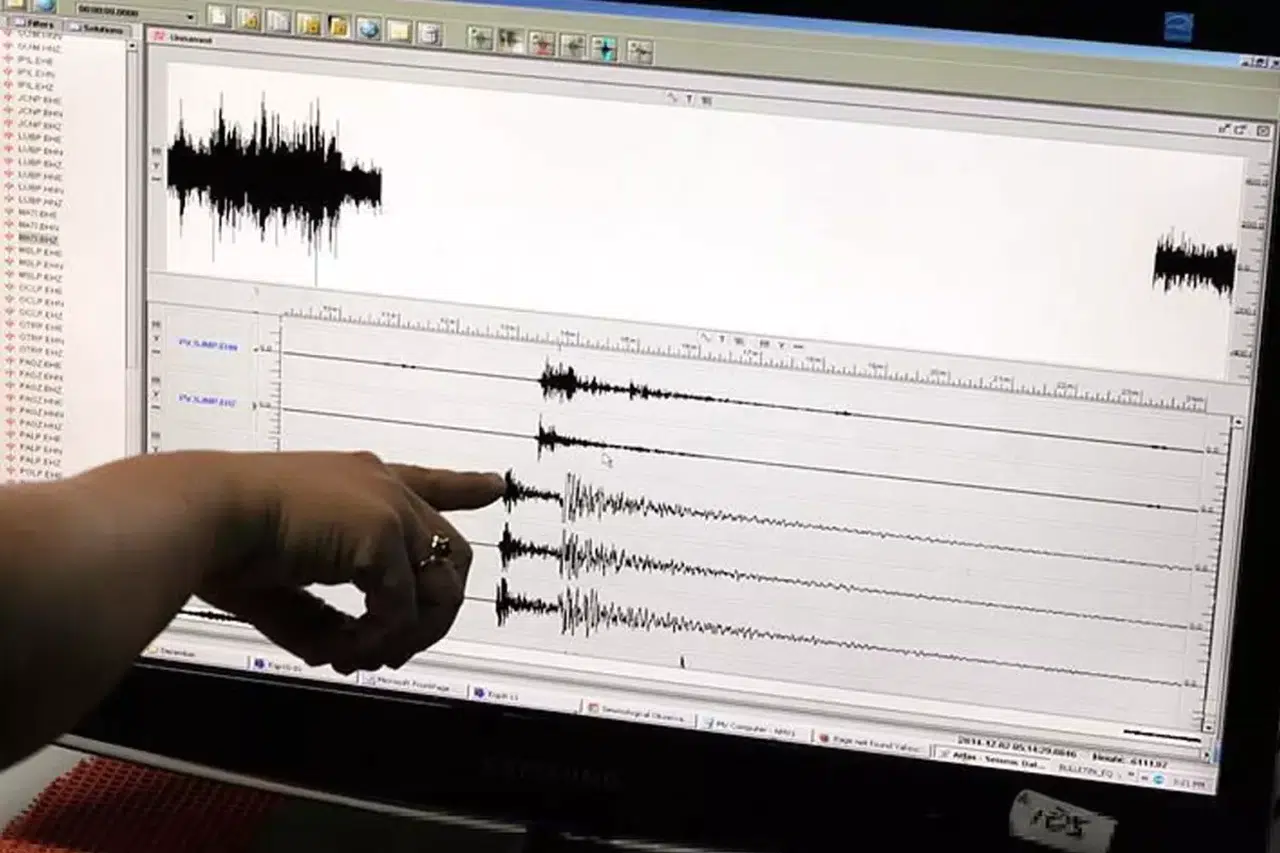Click the database cylinder icon in the toolbar
This screenshot has height=853, width=1280.
click(x=429, y=32)
